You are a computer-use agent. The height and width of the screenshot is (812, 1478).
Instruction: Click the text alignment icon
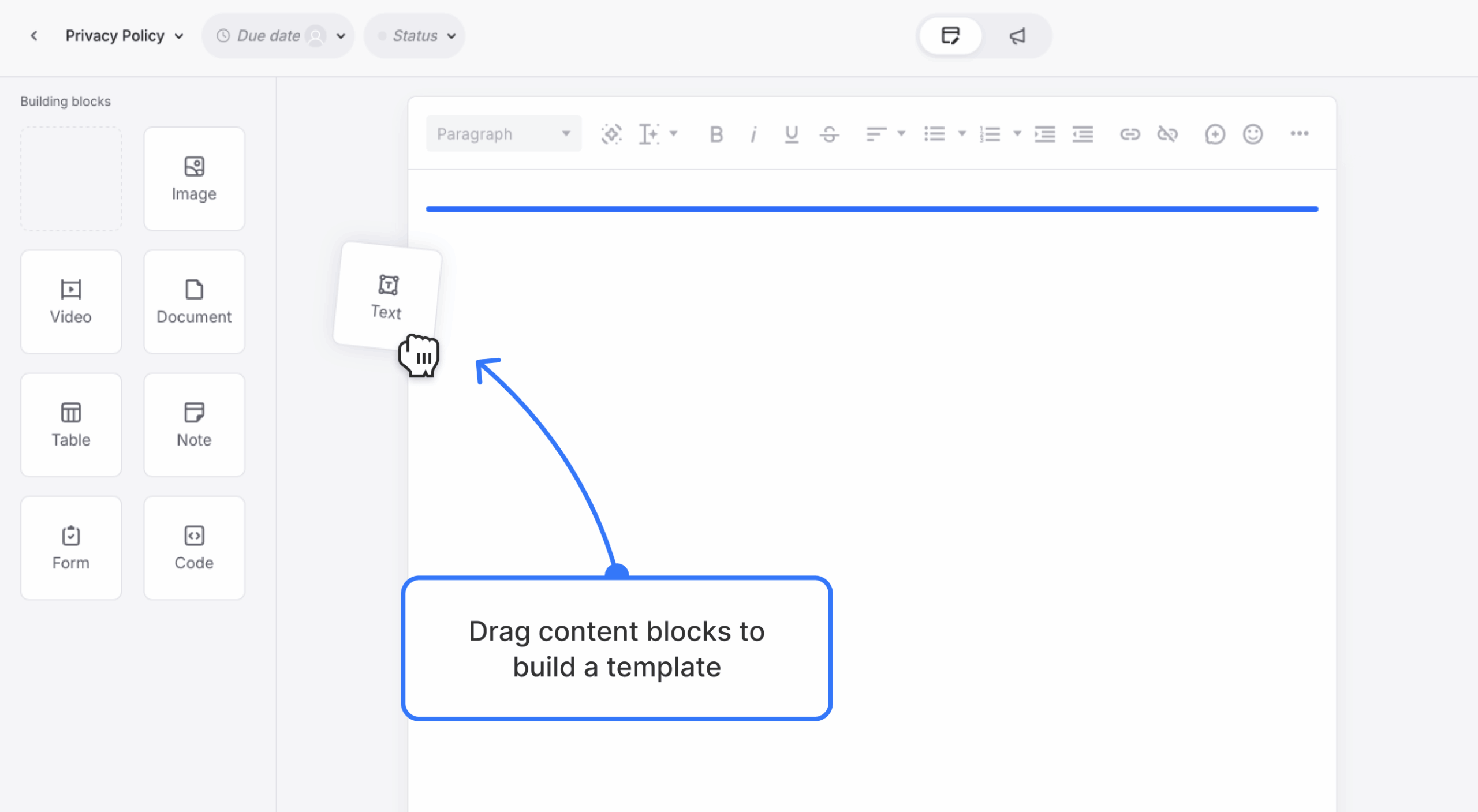(x=876, y=134)
